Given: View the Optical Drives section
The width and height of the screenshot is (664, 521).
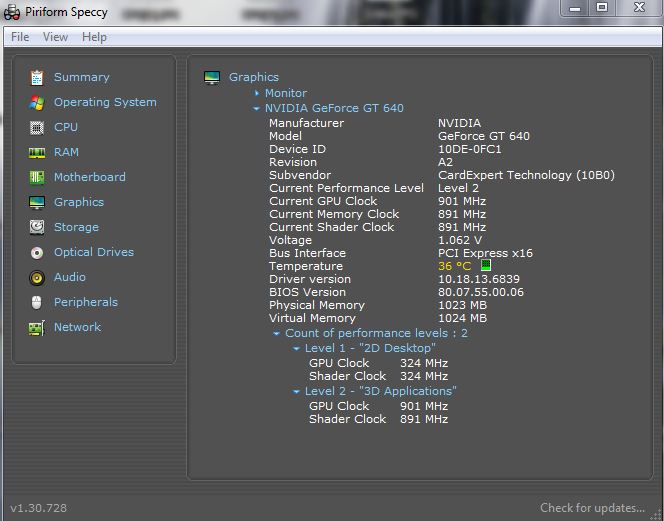Looking at the screenshot, I should point(94,252).
